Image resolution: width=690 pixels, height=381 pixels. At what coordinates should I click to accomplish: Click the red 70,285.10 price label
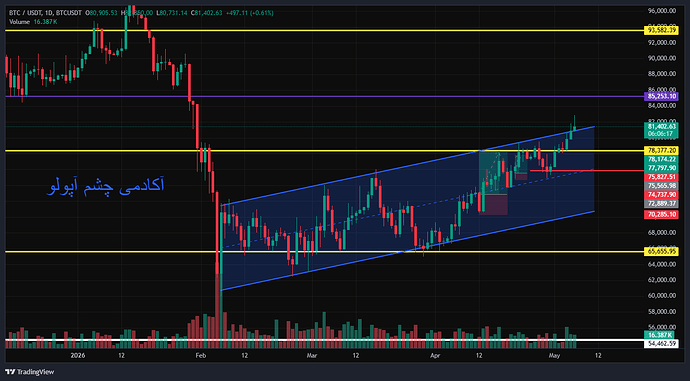point(661,215)
